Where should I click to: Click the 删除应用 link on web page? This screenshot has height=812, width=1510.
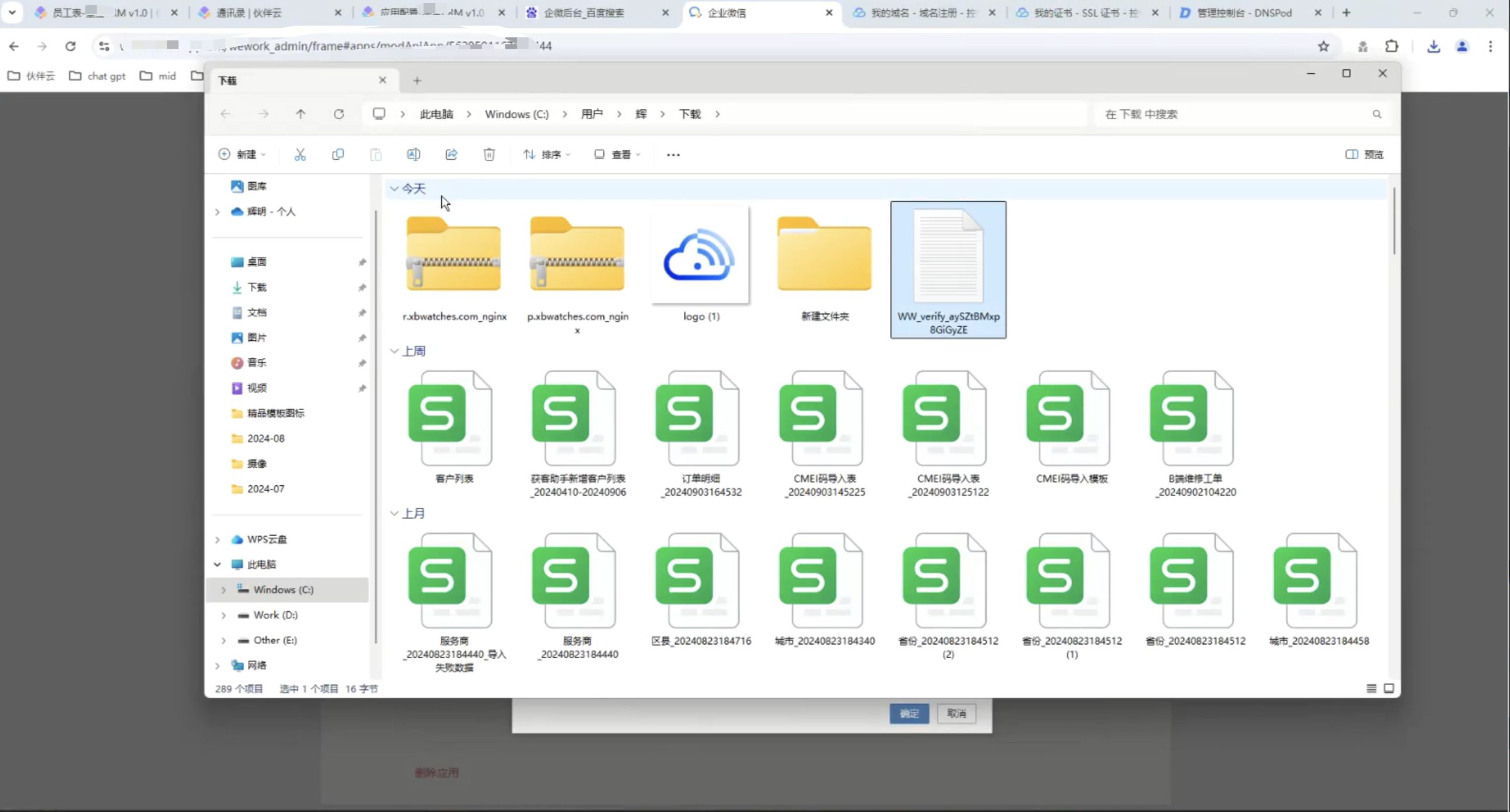(436, 773)
